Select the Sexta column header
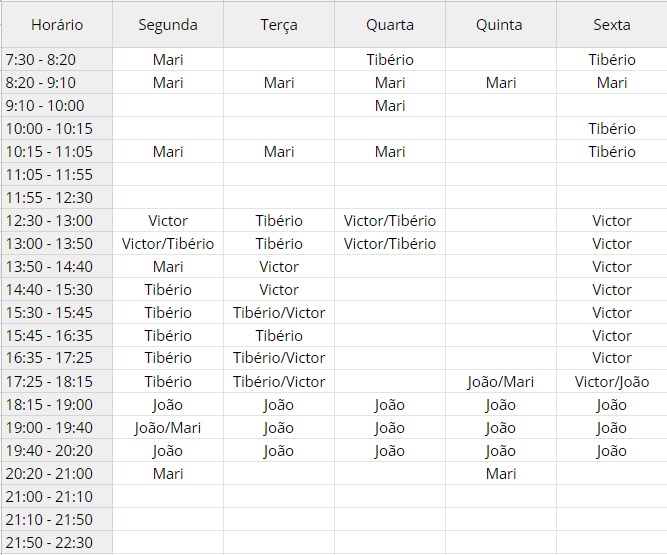 click(x=612, y=25)
